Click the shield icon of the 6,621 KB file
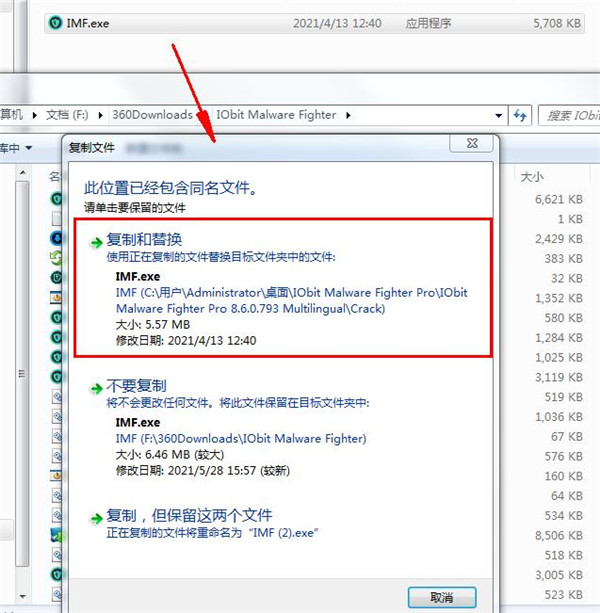 tap(57, 199)
